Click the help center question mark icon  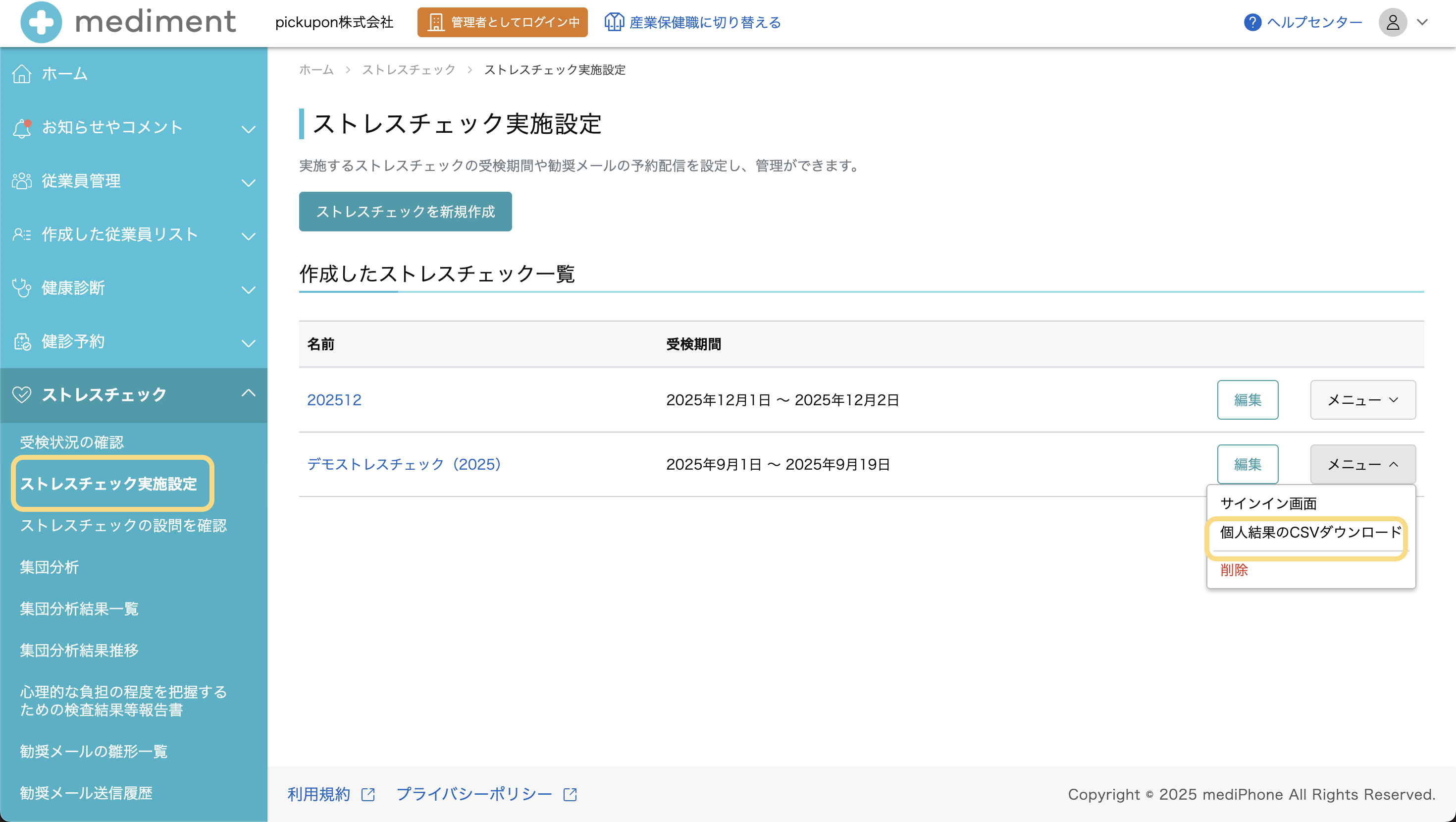[1252, 22]
